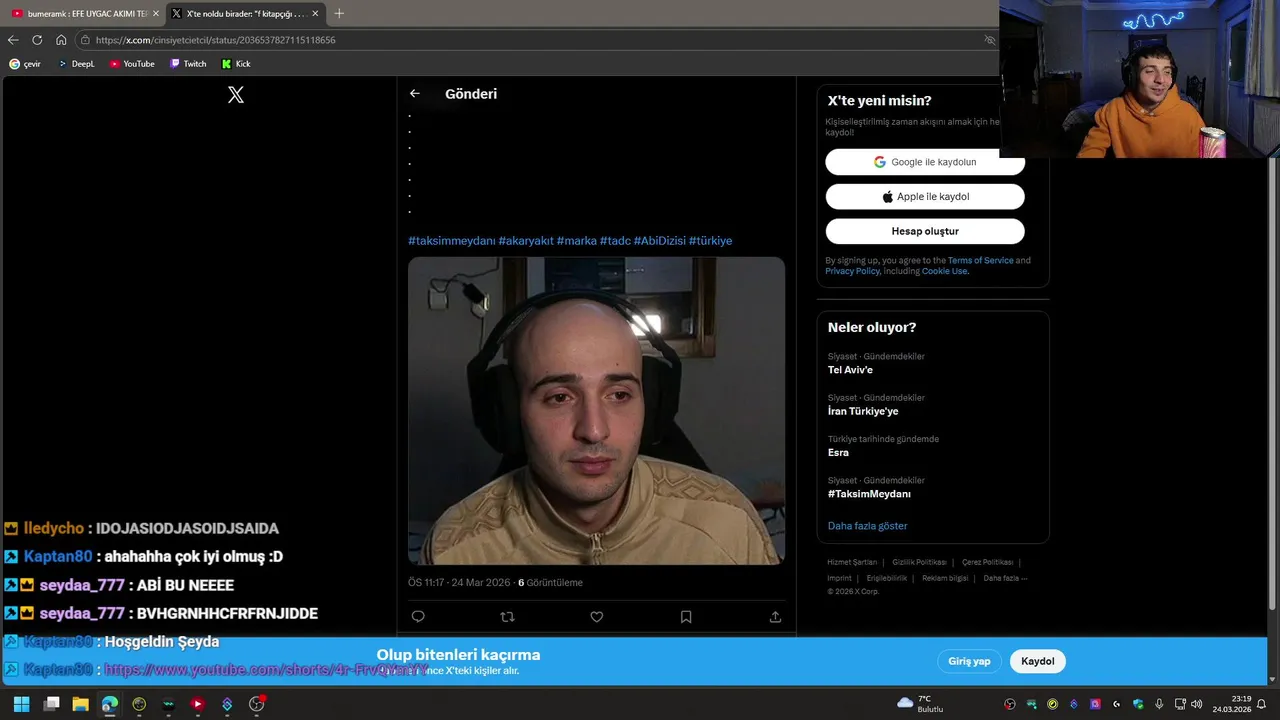Open the çevir bookmark

pyautogui.click(x=25, y=64)
